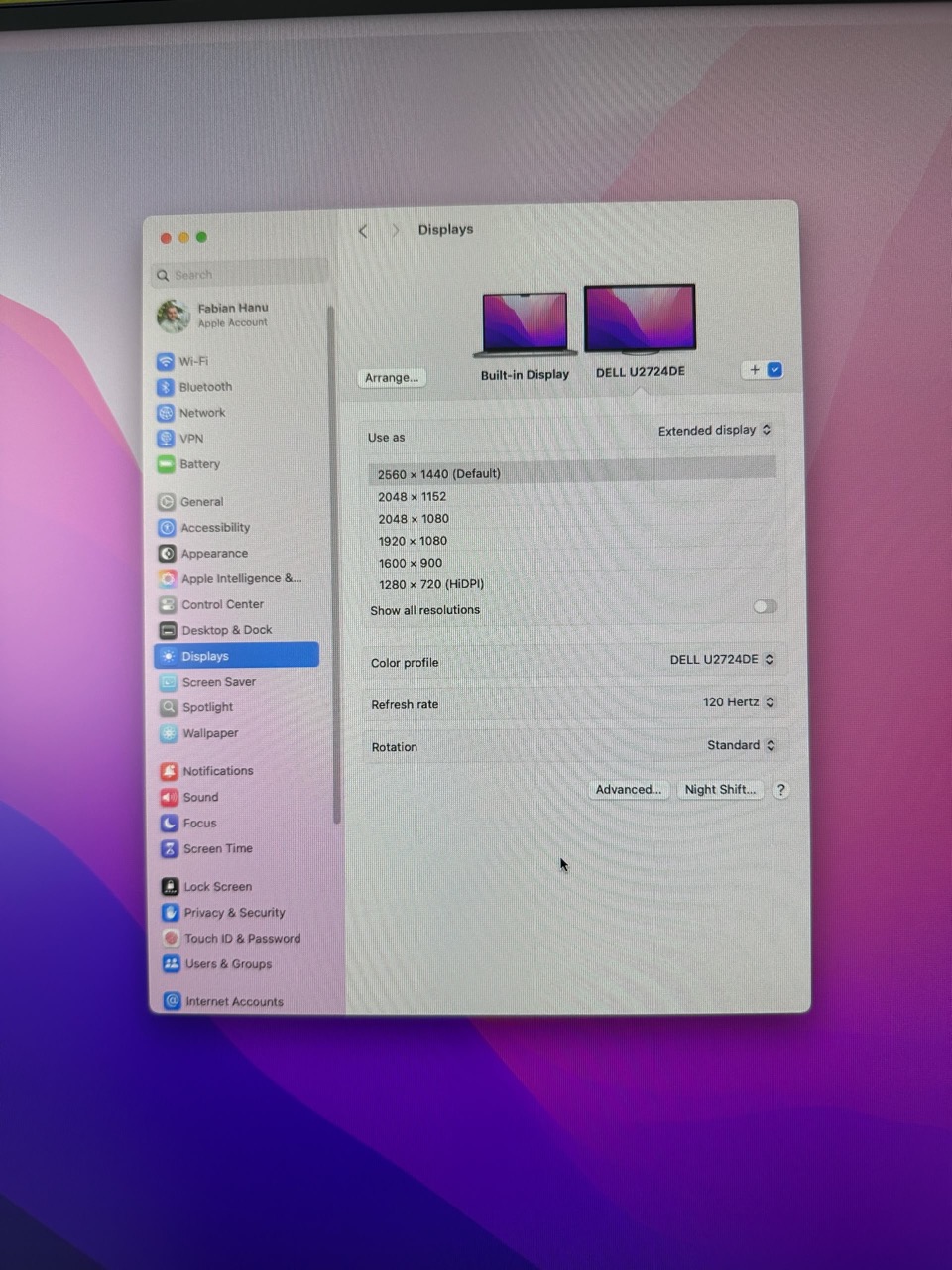Click the Accessibility icon in sidebar
This screenshot has height=1270, width=952.
coord(167,528)
